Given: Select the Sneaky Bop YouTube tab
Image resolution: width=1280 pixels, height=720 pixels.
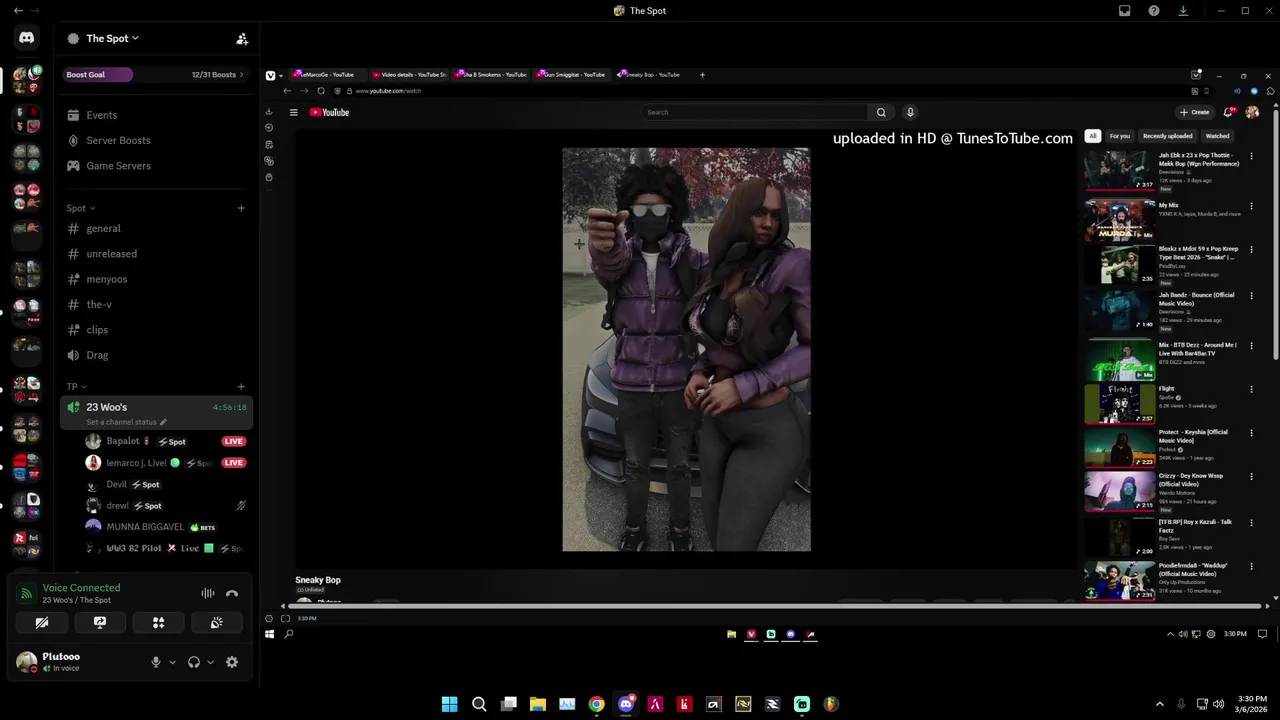Looking at the screenshot, I should 651,75.
